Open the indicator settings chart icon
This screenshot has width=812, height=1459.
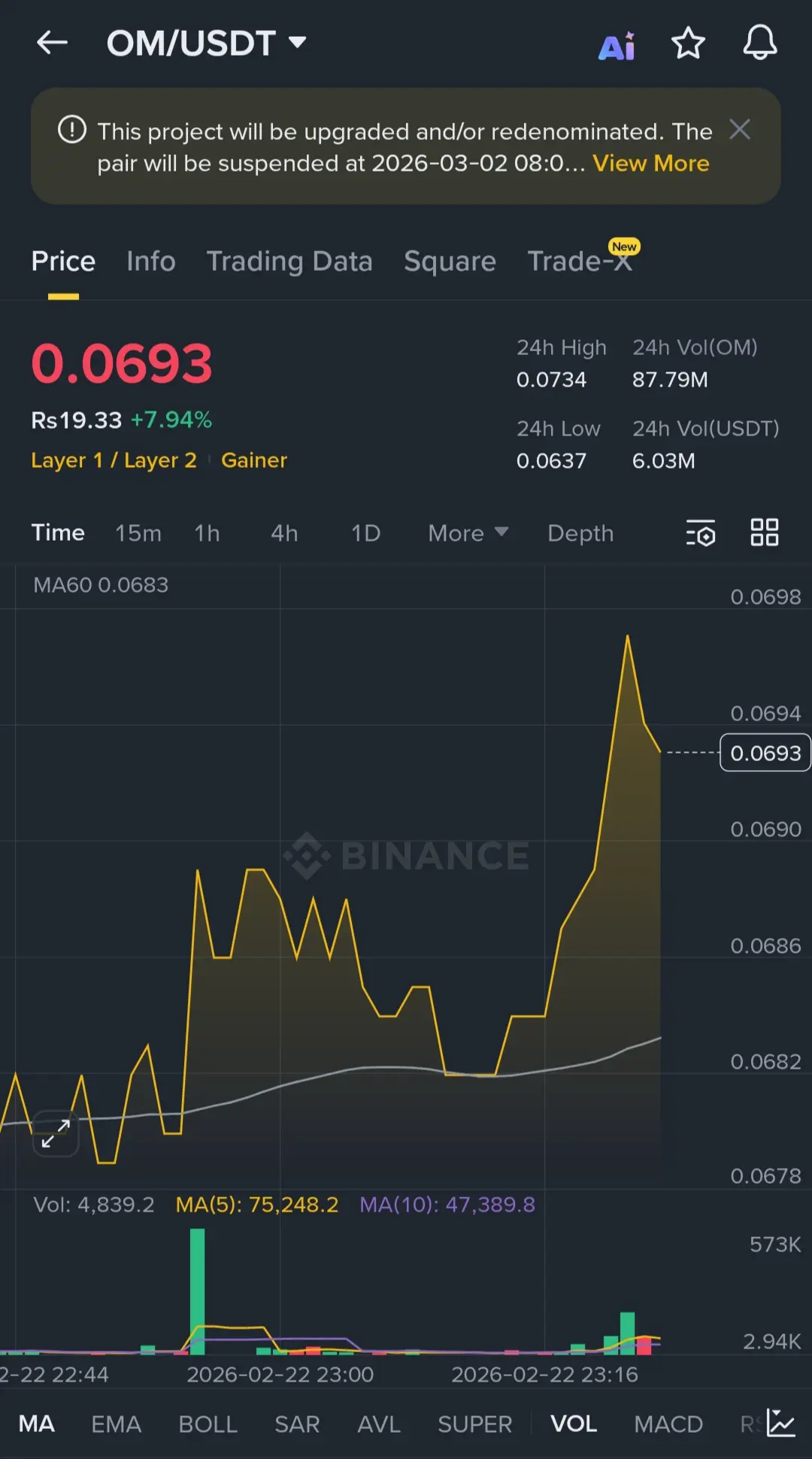(x=781, y=1423)
